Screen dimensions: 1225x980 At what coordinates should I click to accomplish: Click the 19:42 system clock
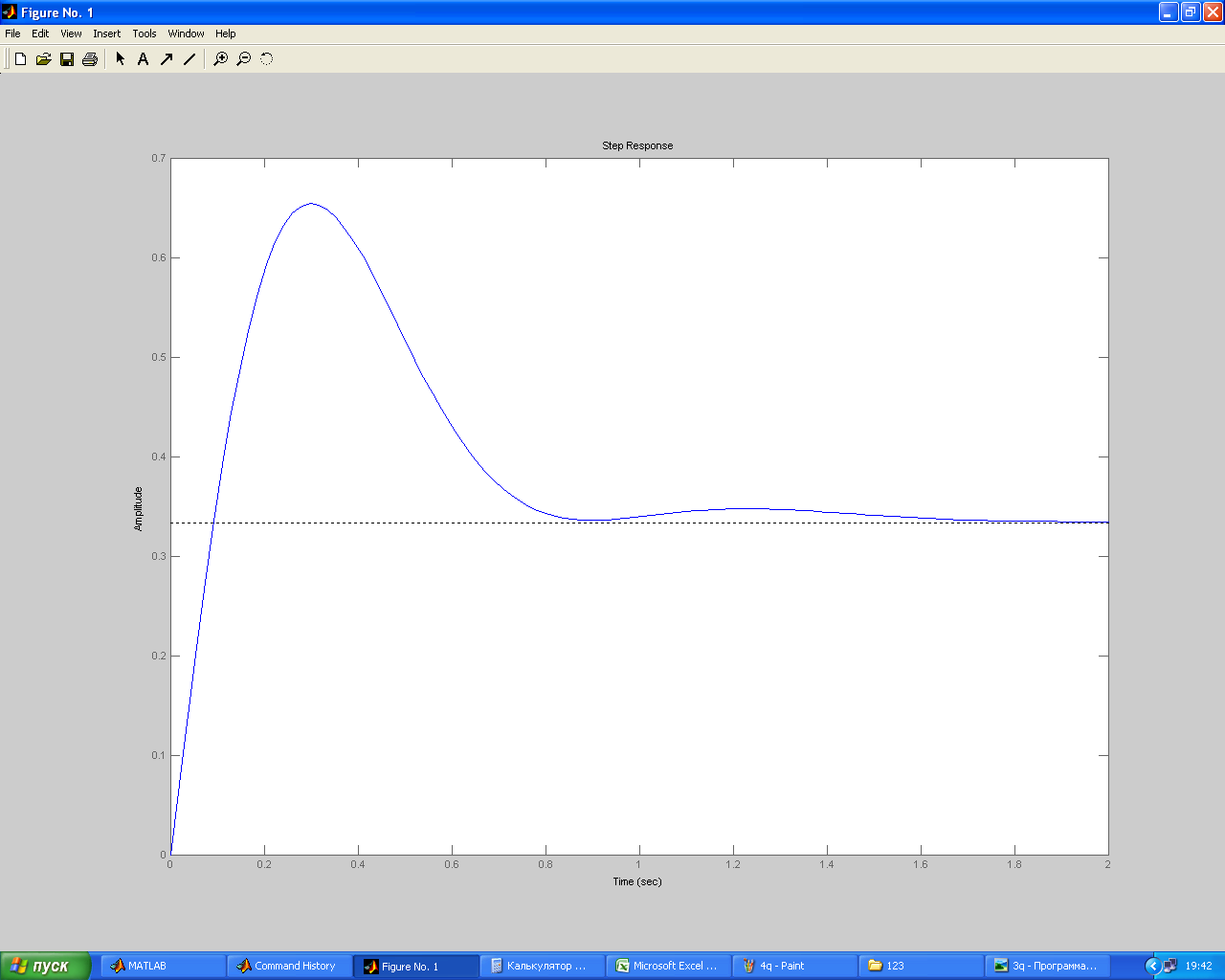[x=1198, y=966]
